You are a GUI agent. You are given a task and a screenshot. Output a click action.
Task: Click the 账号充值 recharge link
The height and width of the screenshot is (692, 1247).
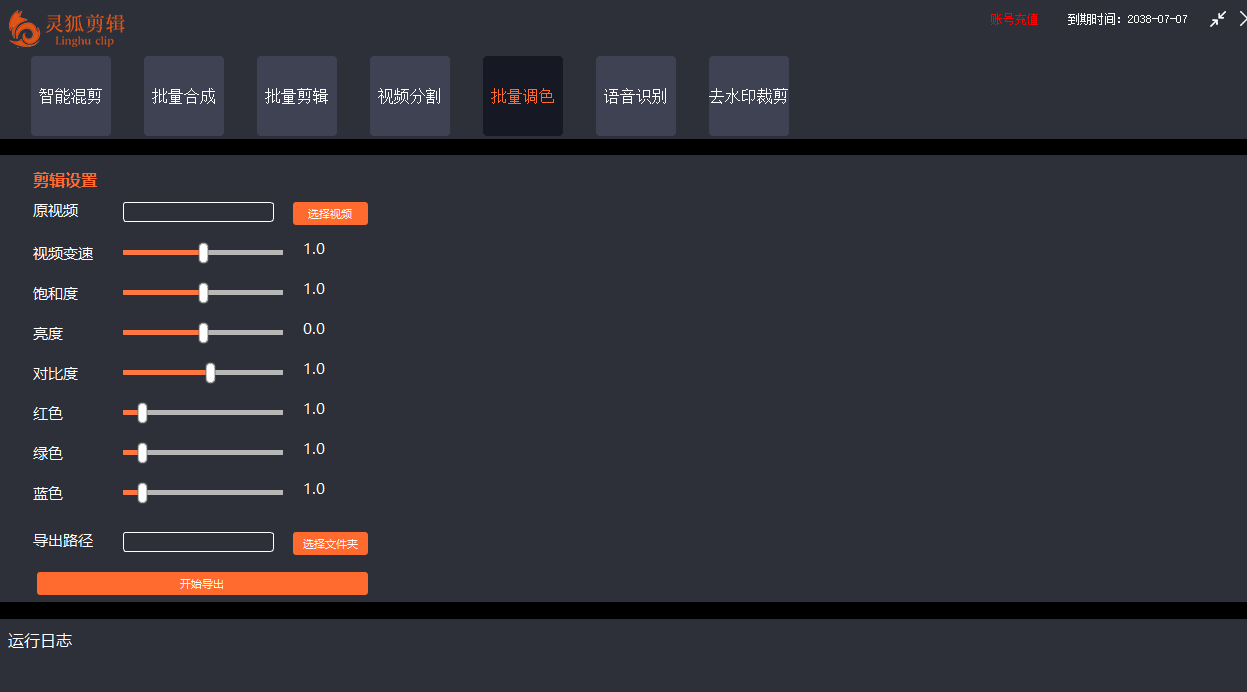1014,19
